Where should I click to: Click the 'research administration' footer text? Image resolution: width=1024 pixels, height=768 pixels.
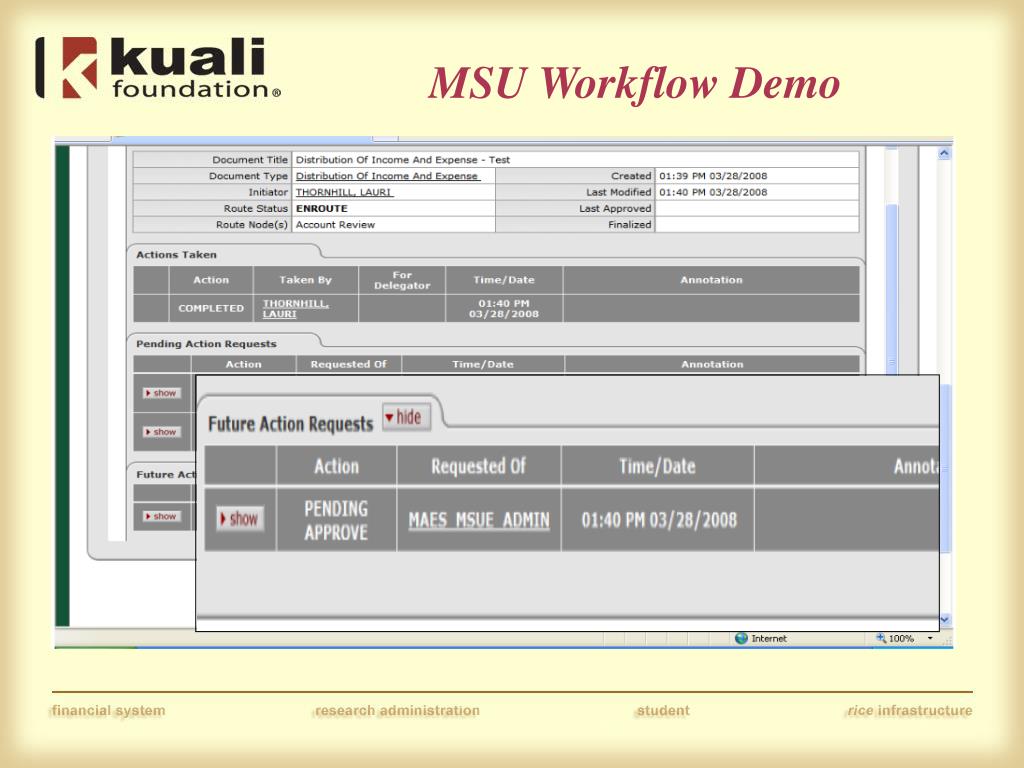coord(396,711)
